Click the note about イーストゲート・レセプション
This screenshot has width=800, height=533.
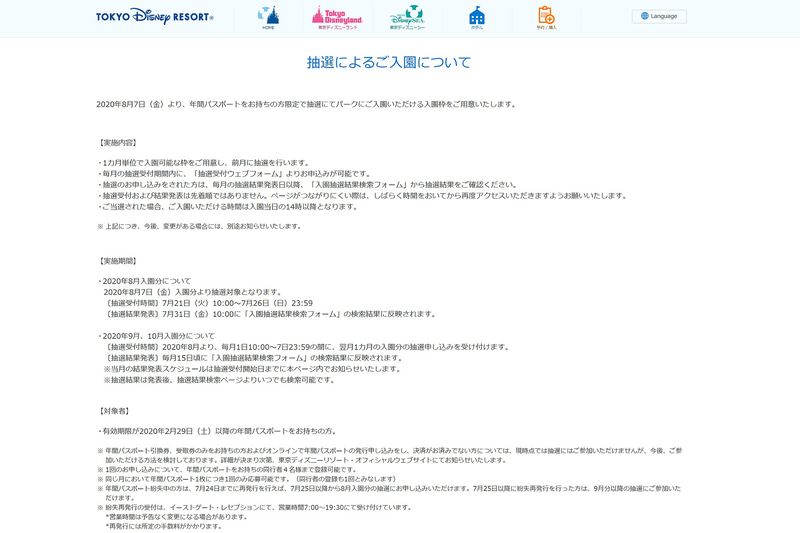pos(254,508)
